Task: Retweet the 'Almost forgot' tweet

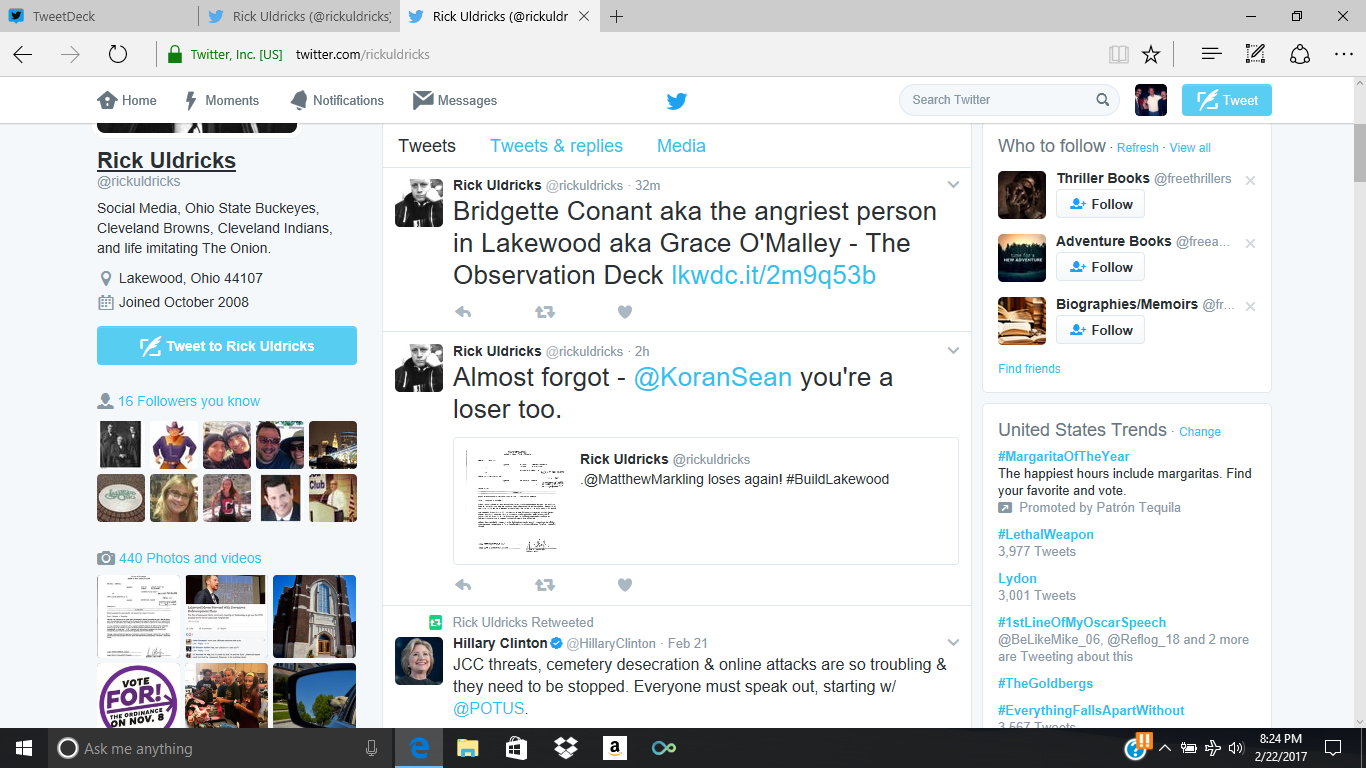Action: [544, 584]
